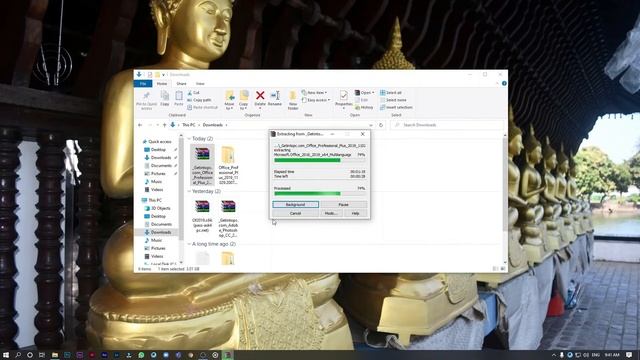Image resolution: width=640 pixels, height=360 pixels.
Task: Click Select all in the ribbon
Action: (391, 93)
